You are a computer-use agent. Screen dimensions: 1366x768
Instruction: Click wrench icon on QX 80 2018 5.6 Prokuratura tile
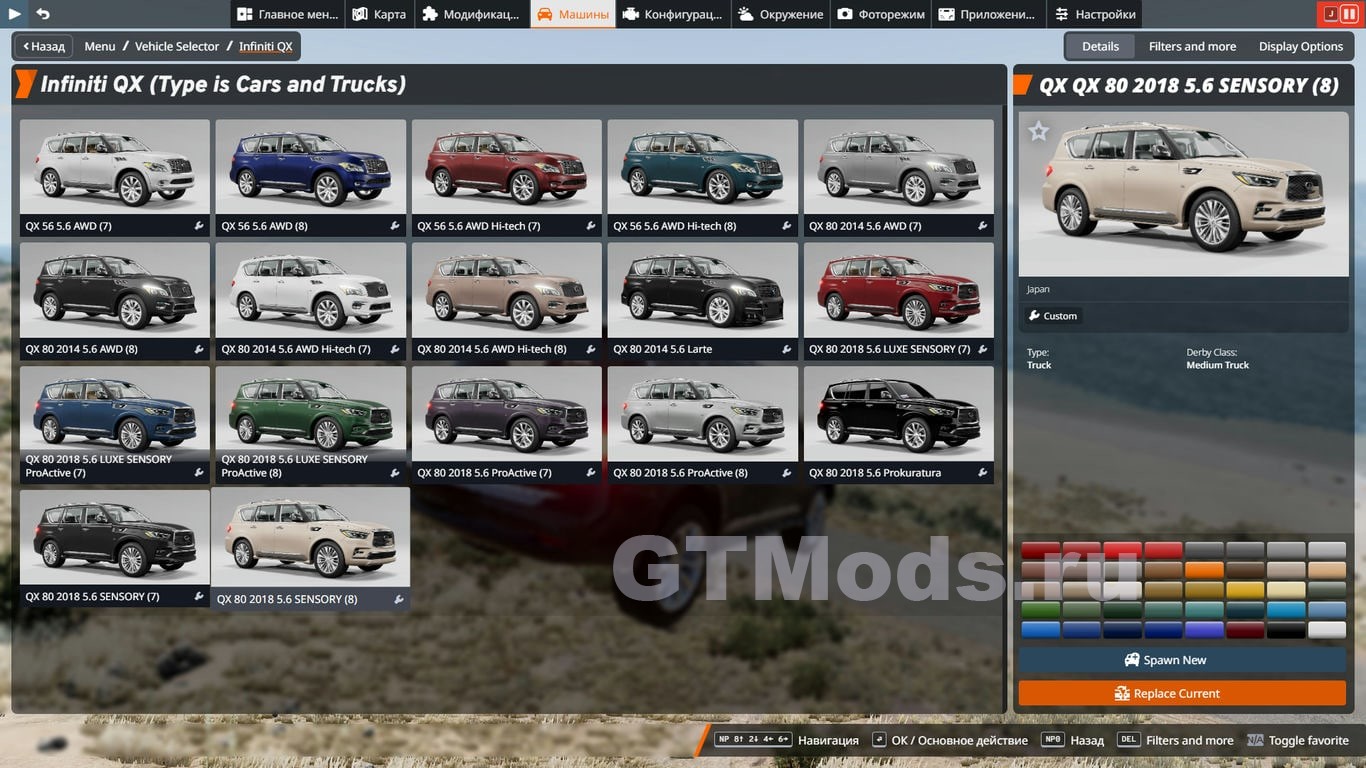click(983, 473)
